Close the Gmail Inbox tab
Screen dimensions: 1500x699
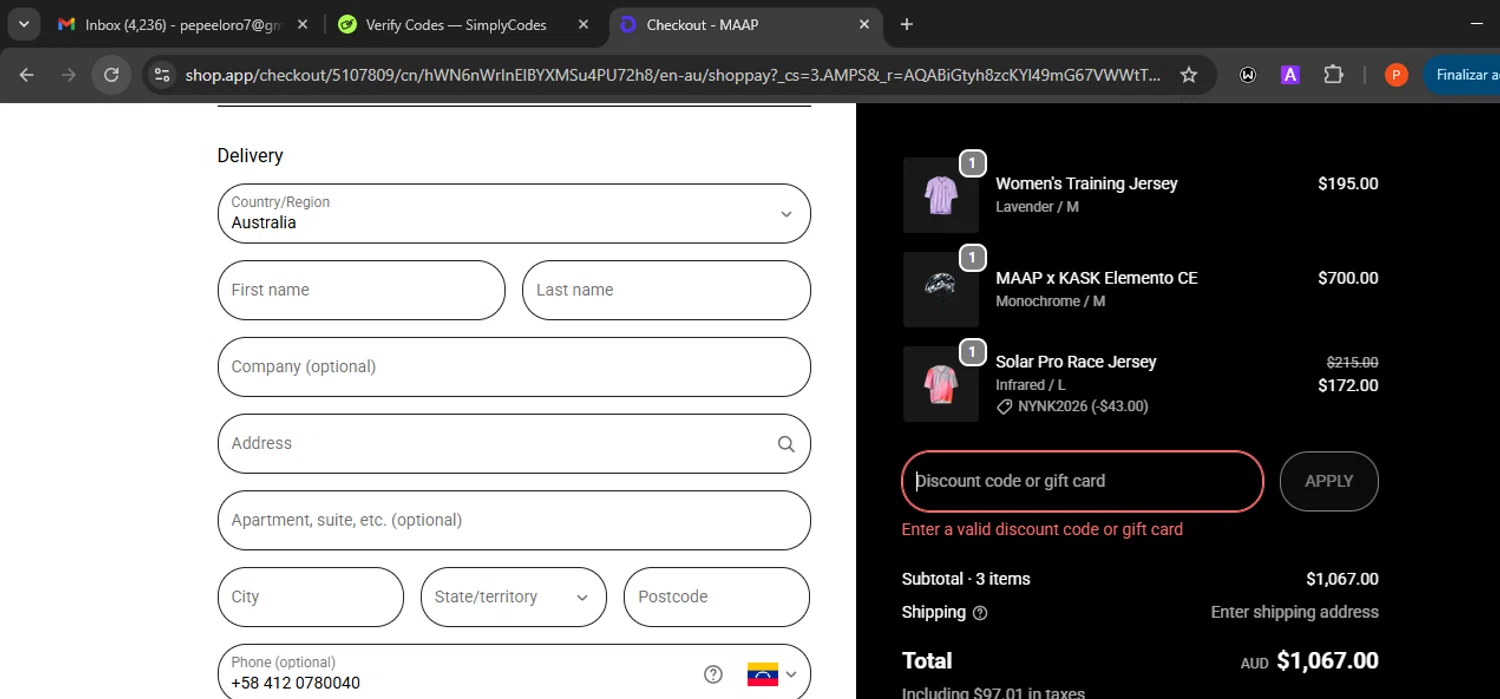coord(303,25)
